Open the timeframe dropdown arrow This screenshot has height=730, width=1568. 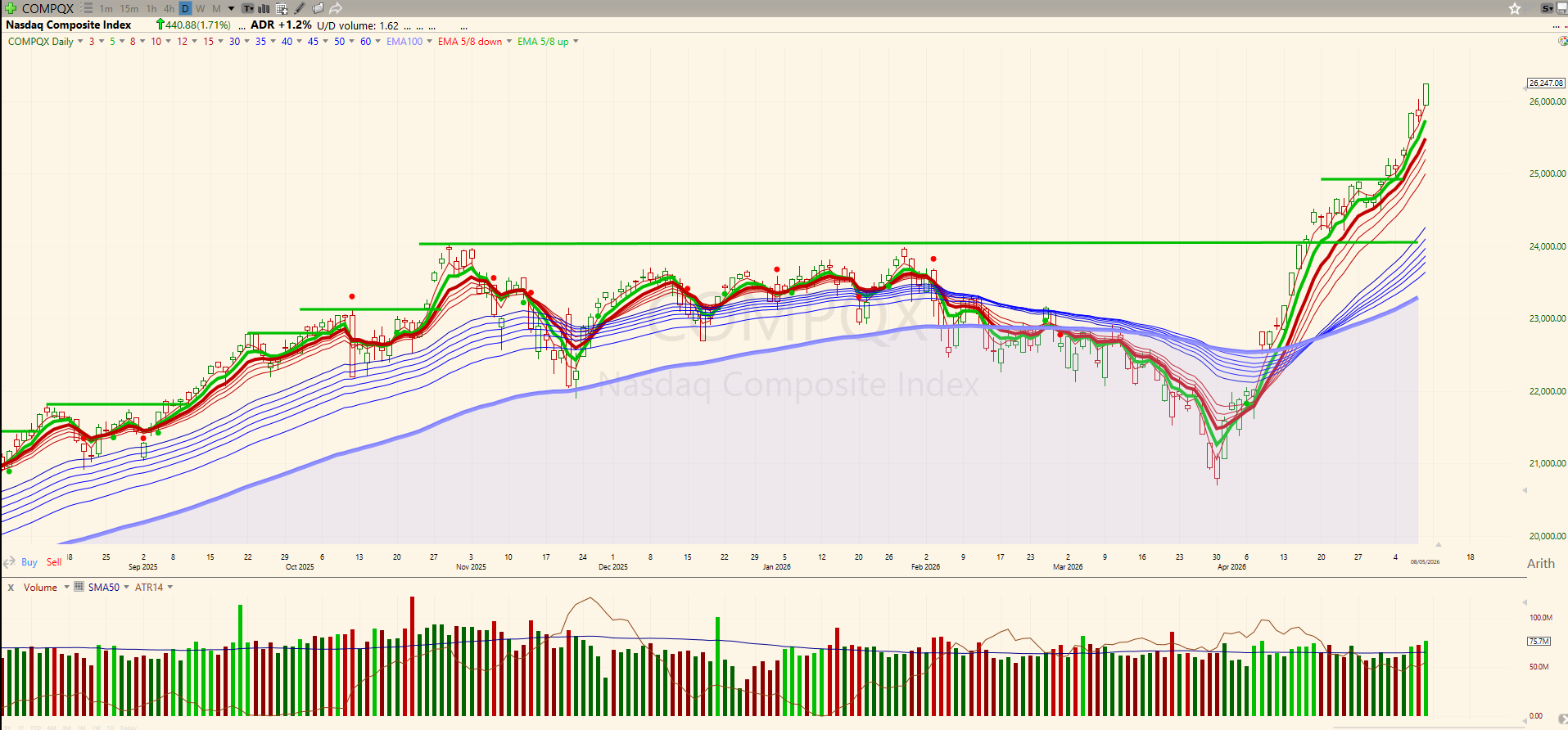(232, 8)
